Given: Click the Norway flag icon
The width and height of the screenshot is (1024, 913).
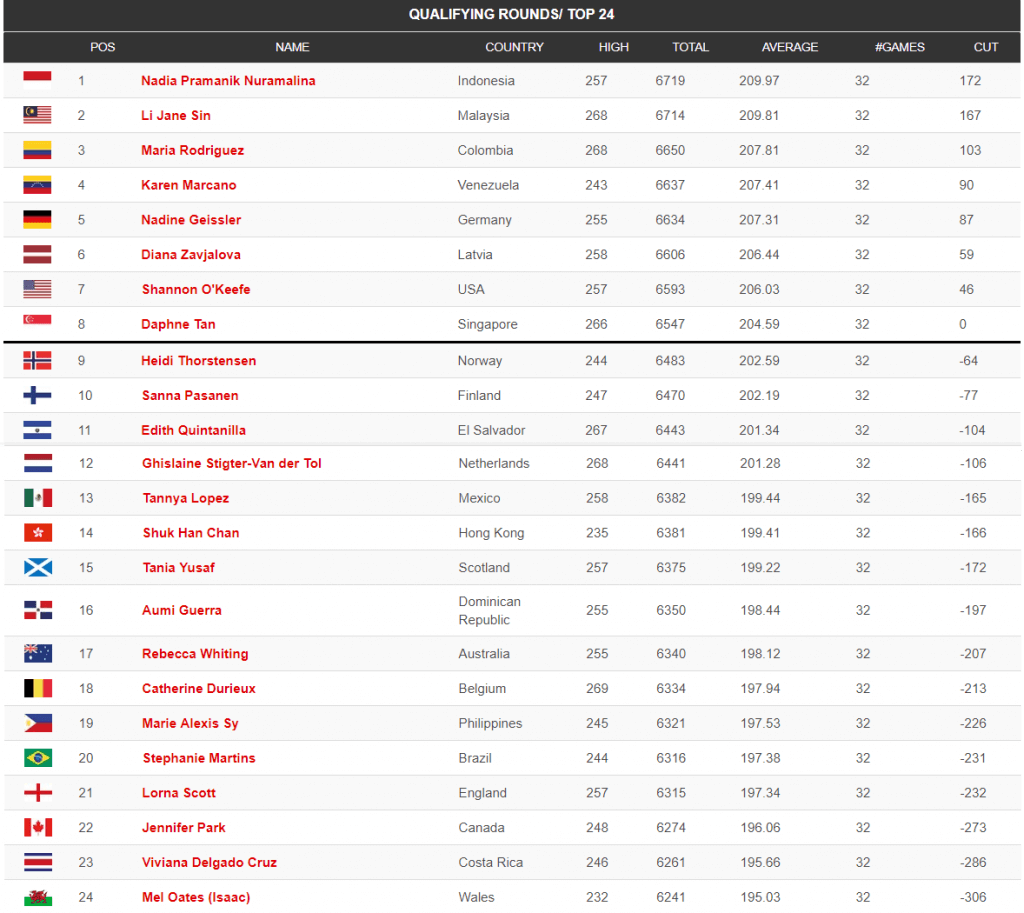Looking at the screenshot, I should 37,360.
